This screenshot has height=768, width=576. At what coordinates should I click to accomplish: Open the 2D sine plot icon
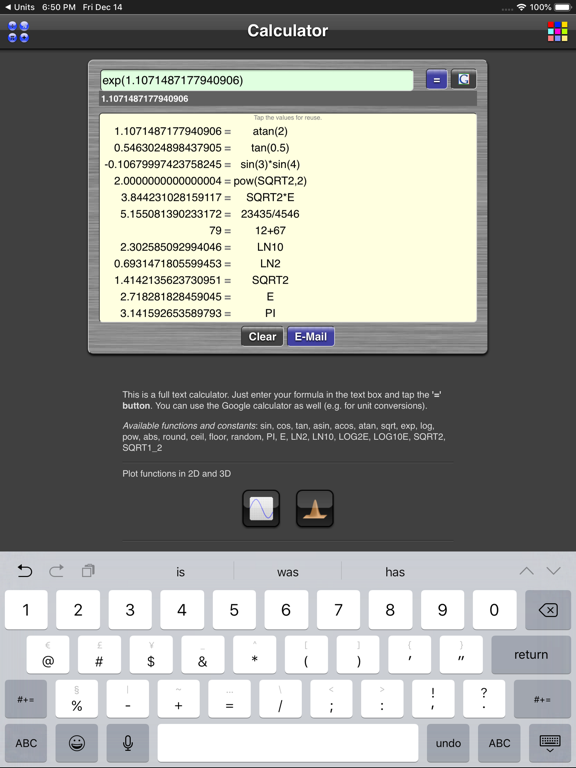(x=261, y=508)
